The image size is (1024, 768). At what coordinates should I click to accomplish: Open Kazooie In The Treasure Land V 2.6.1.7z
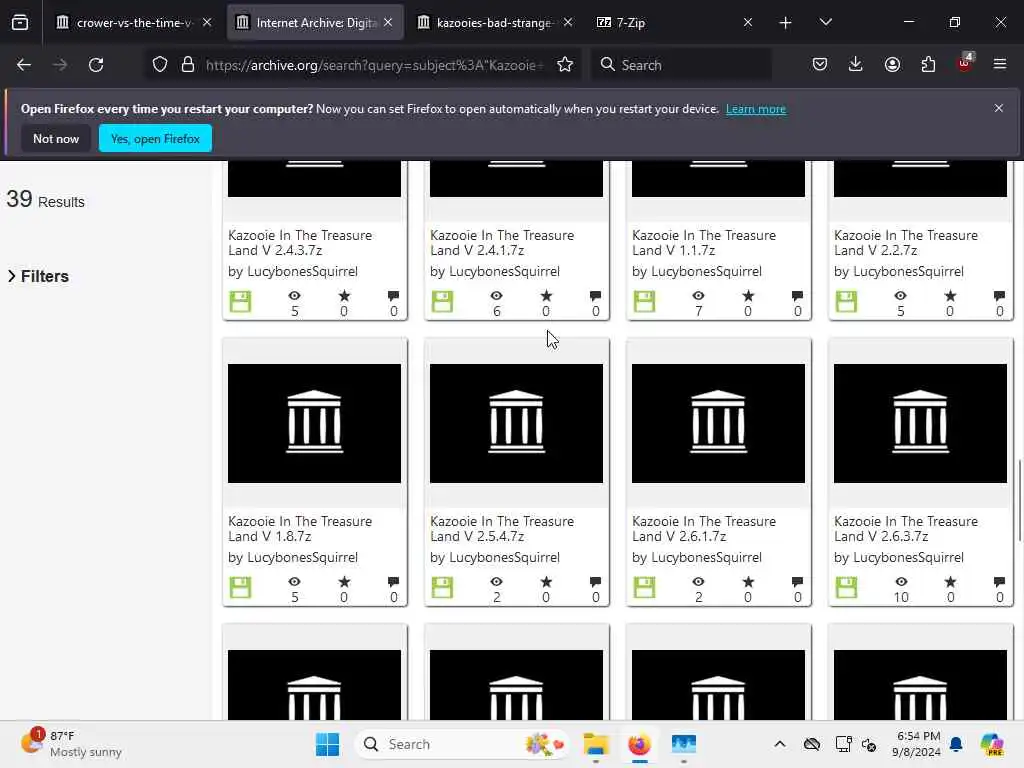(x=704, y=528)
